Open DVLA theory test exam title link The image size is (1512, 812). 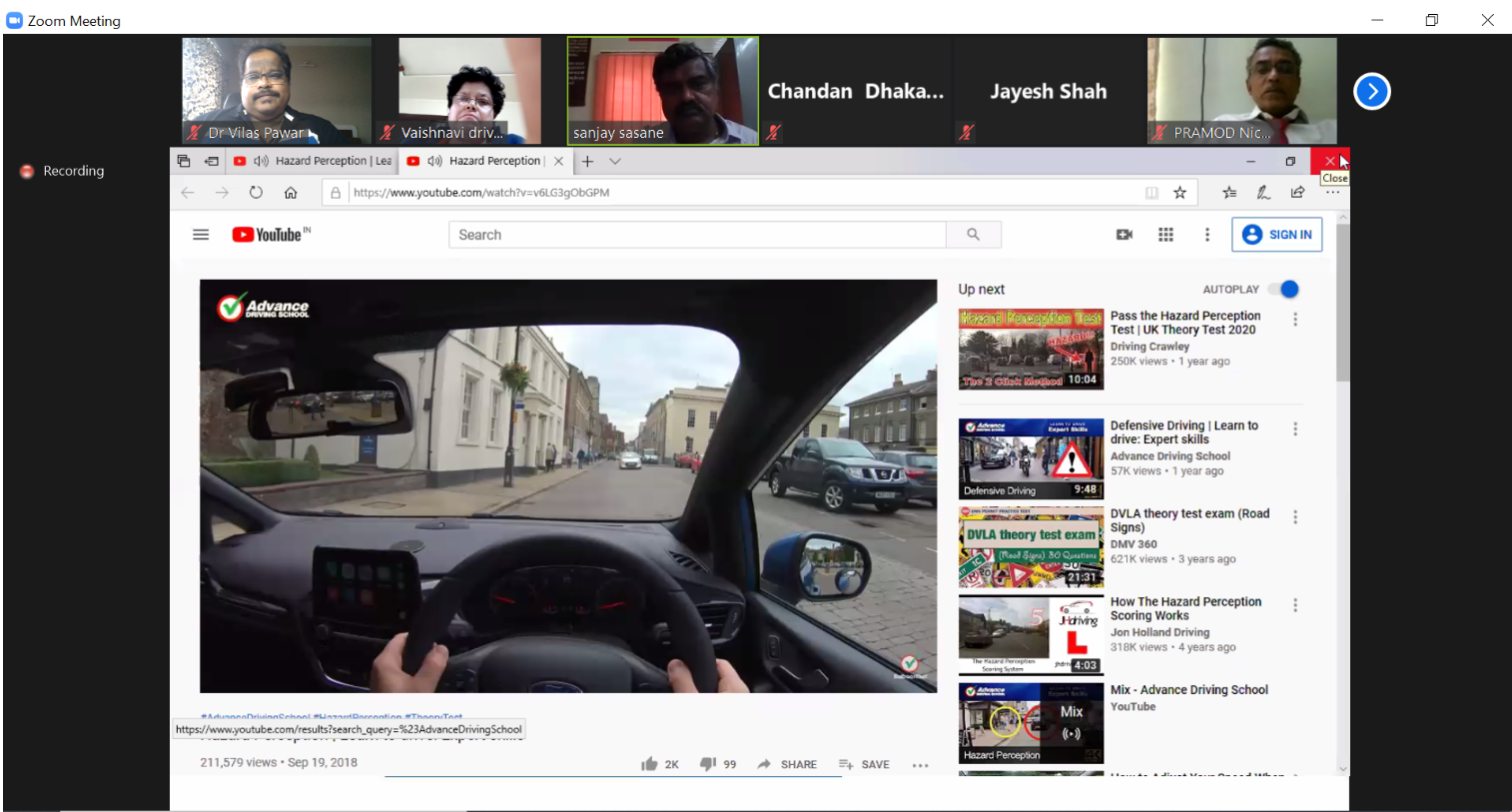coord(1189,520)
